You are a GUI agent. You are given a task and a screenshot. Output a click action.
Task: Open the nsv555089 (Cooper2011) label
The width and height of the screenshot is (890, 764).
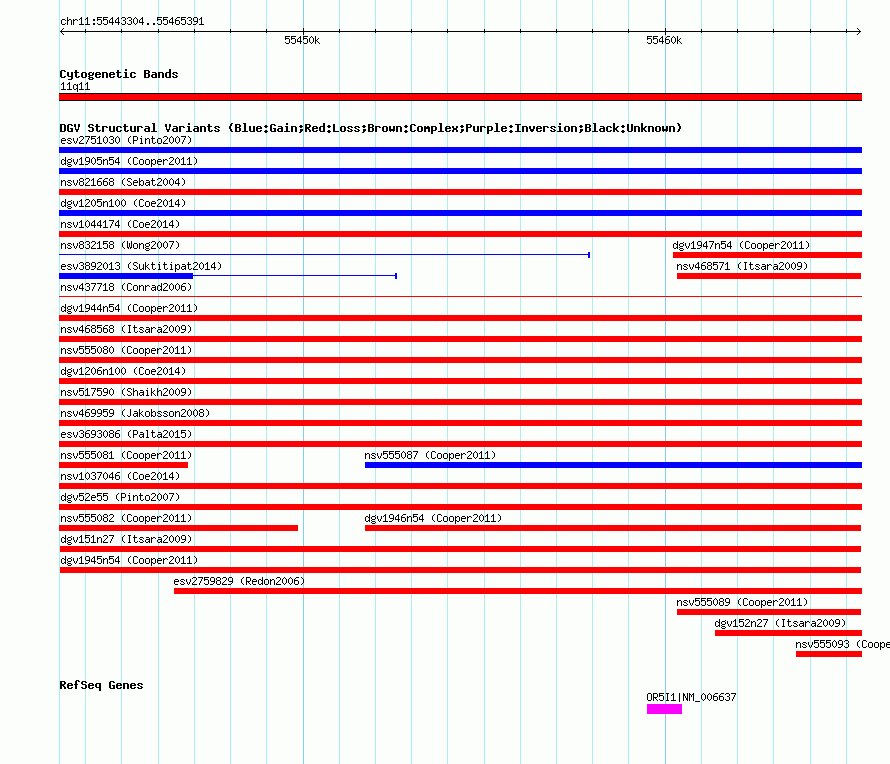742,602
